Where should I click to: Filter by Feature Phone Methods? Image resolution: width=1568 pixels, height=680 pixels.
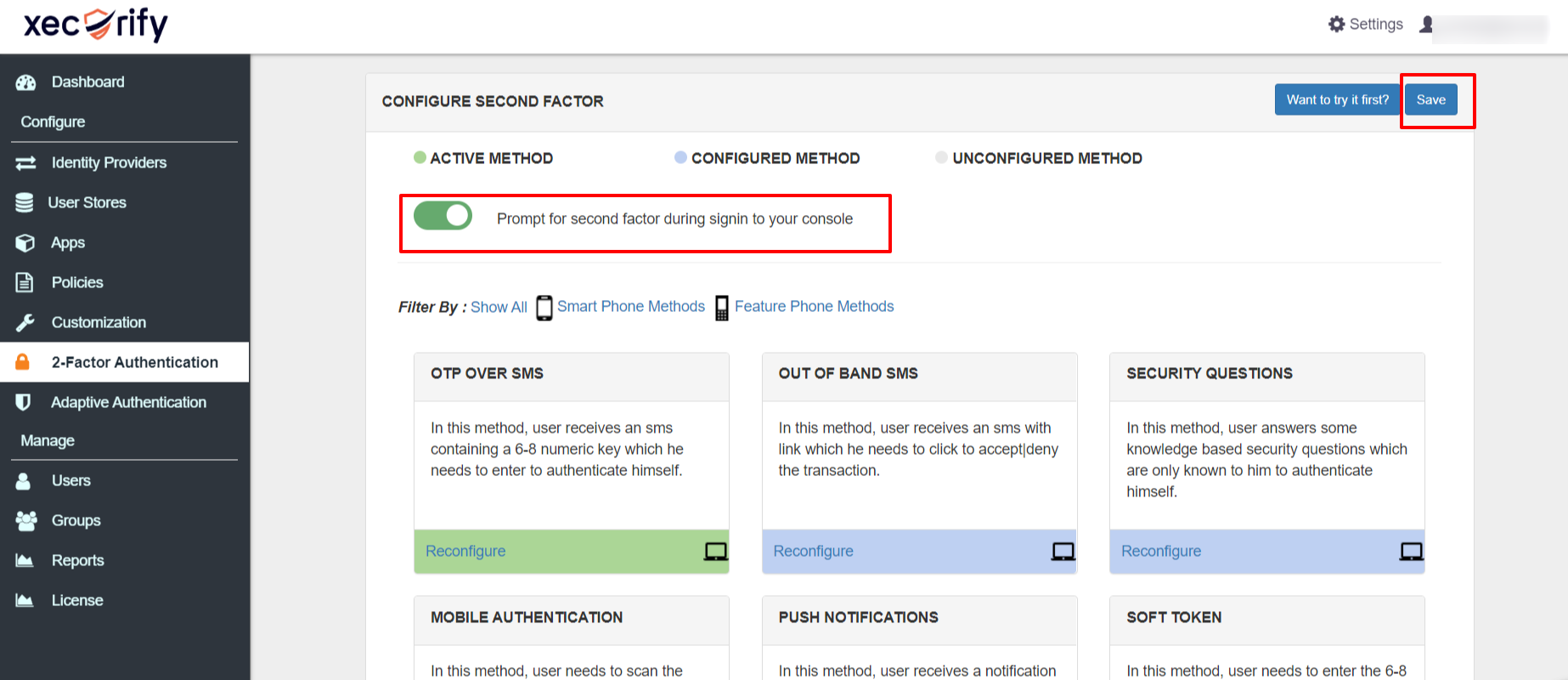tap(814, 306)
